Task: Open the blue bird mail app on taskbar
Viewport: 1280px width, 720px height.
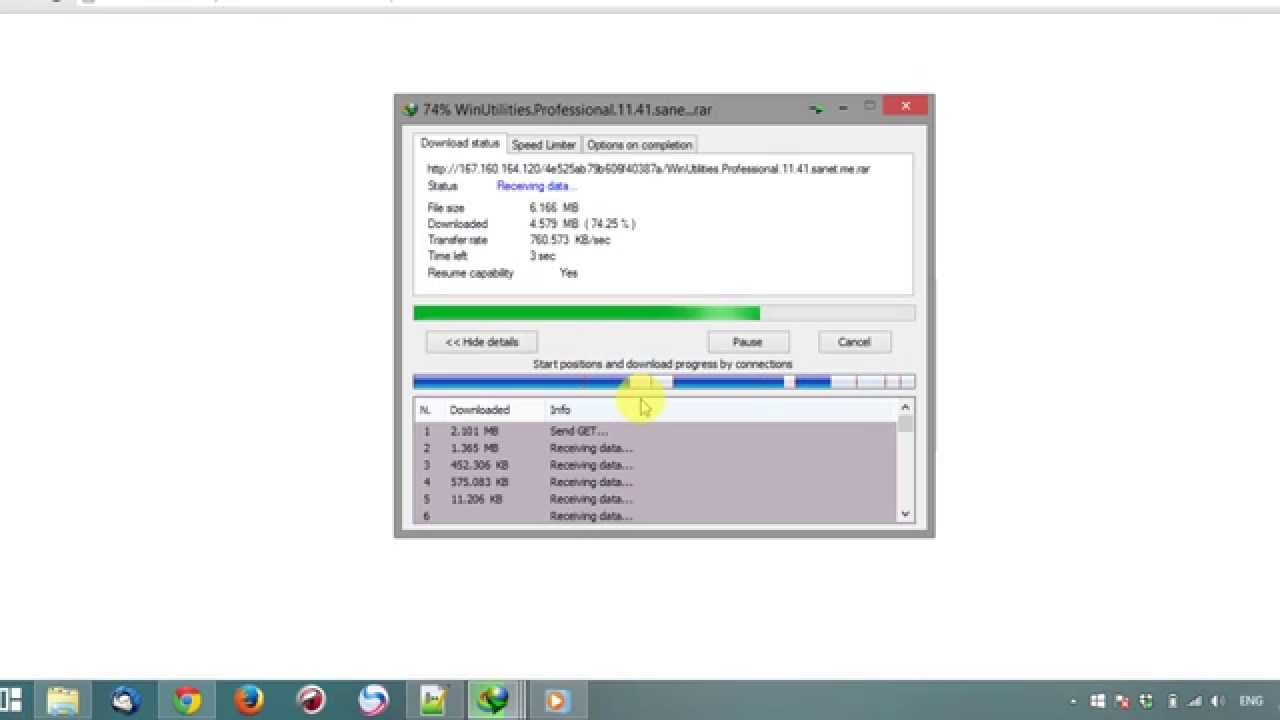Action: coord(125,700)
